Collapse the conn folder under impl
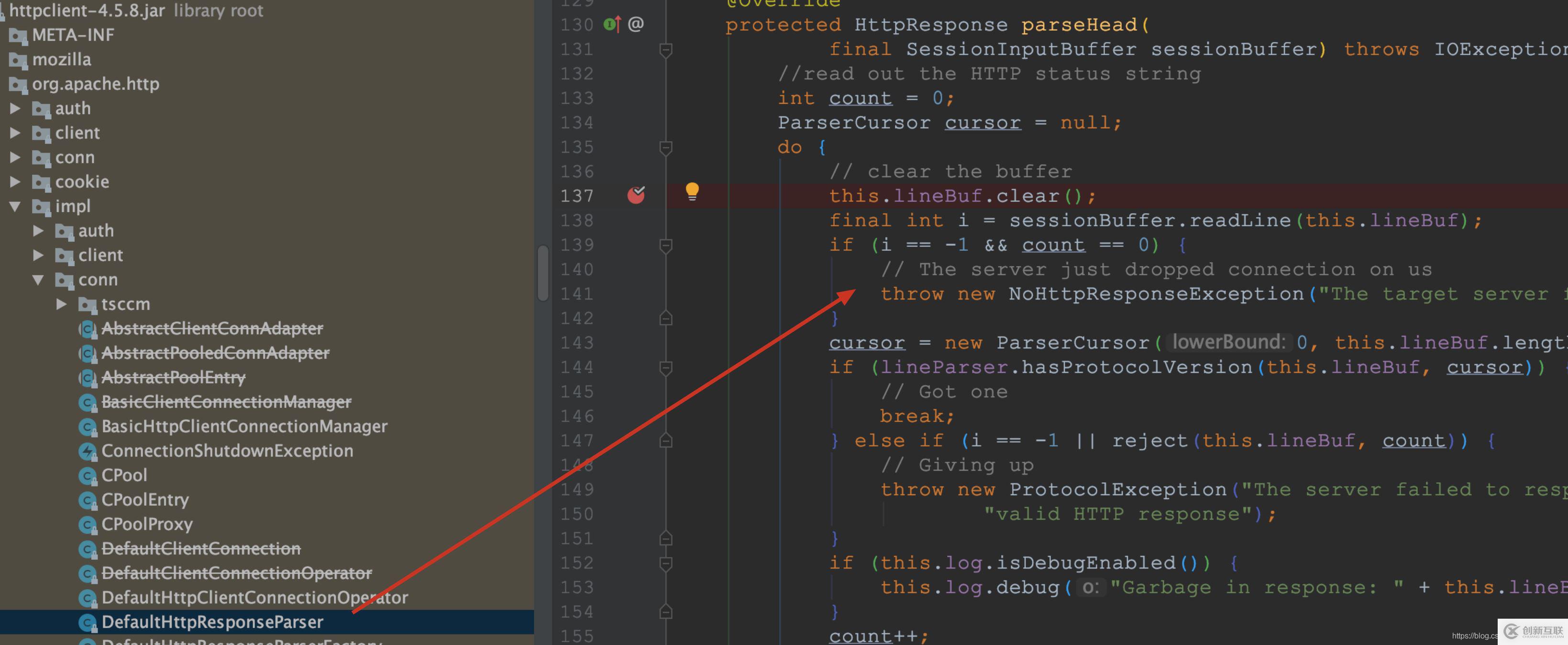Viewport: 1568px width, 645px height. [x=38, y=279]
